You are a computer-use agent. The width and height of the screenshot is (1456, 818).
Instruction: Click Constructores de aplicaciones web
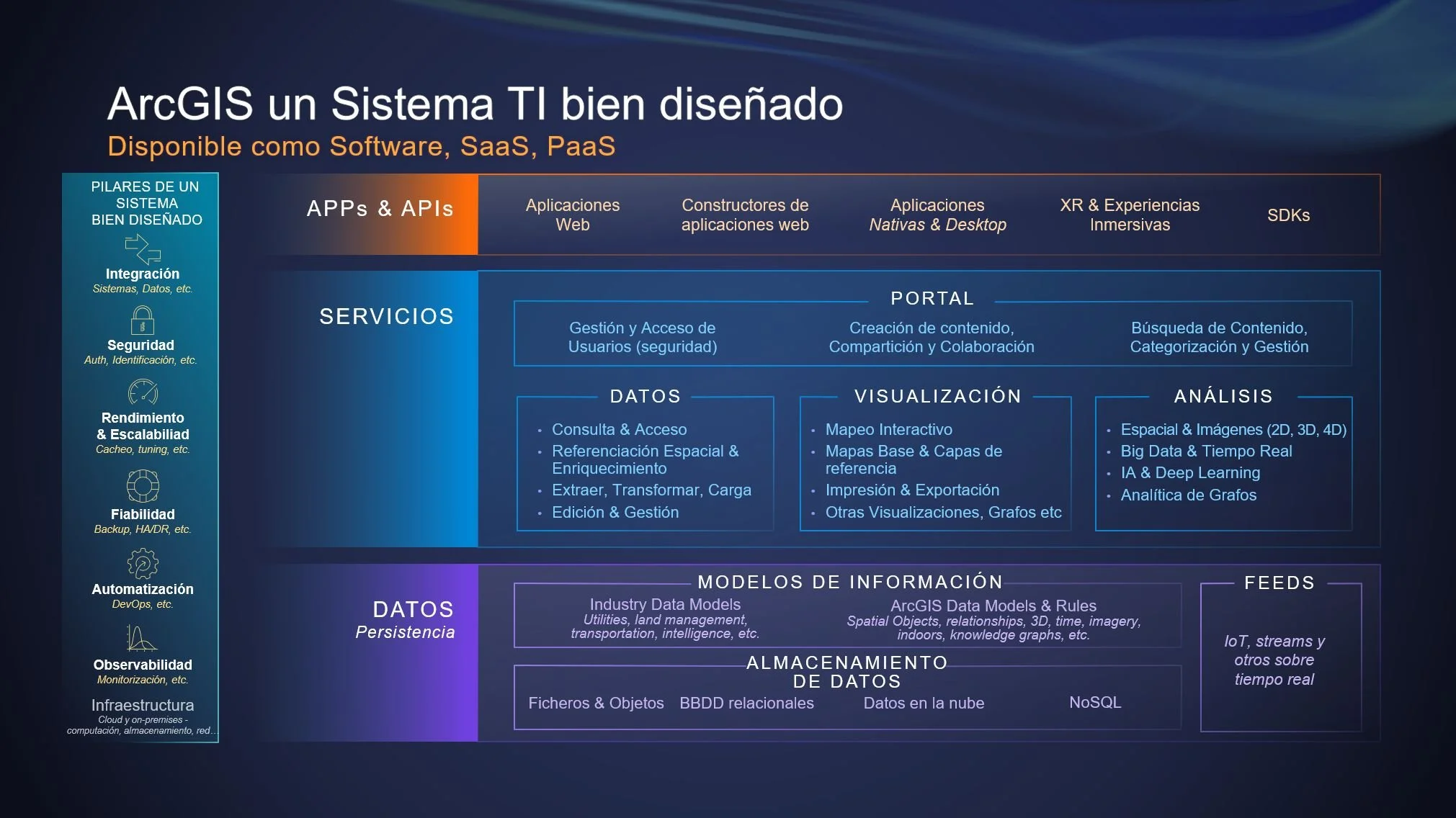click(x=745, y=215)
